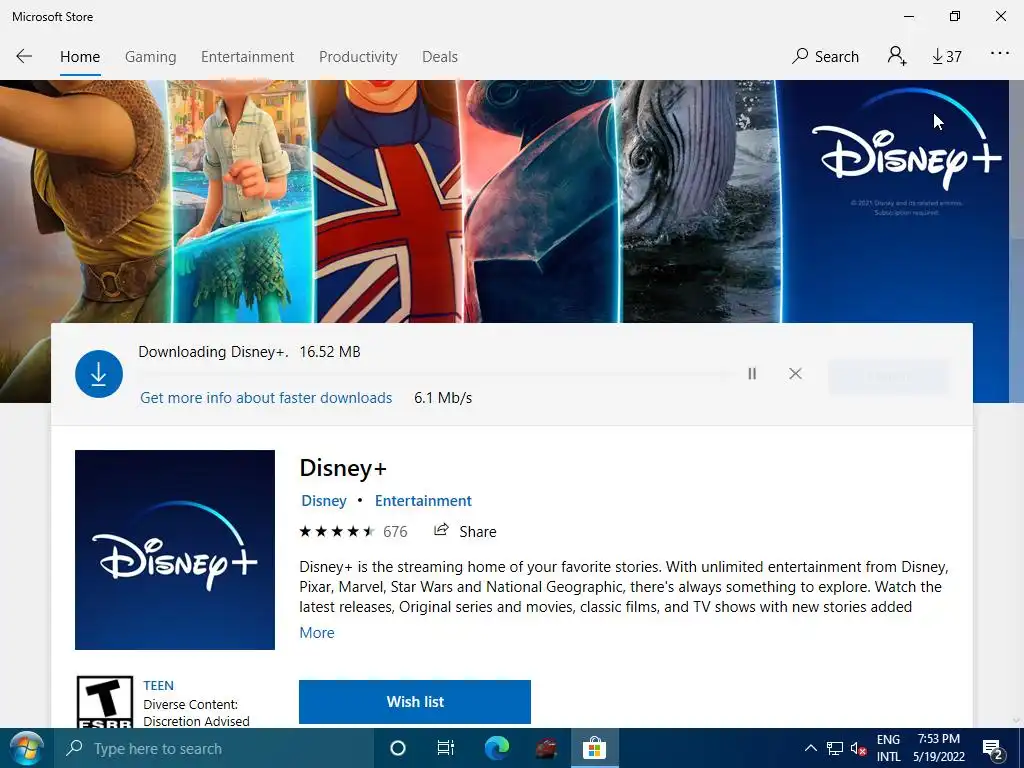Click the account sign-in icon
The width and height of the screenshot is (1024, 768).
[897, 56]
